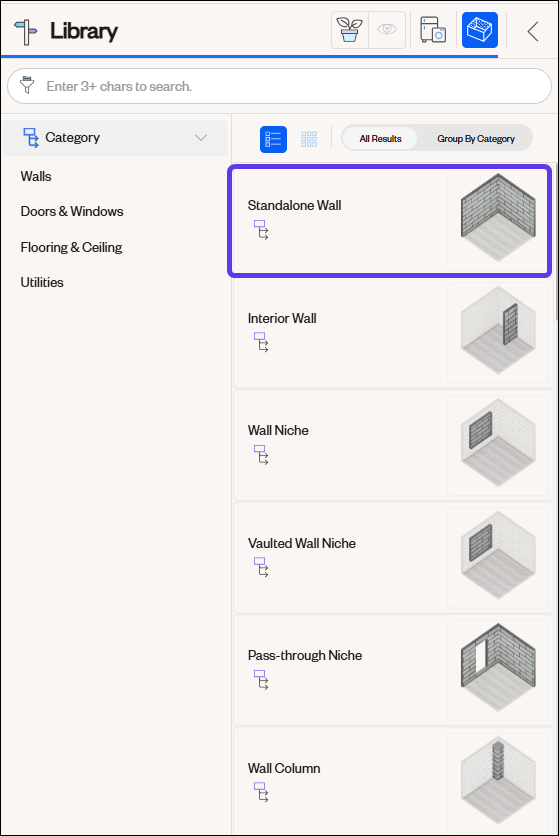The width and height of the screenshot is (559, 836).
Task: Open the appliances library icon
Action: tap(433, 30)
